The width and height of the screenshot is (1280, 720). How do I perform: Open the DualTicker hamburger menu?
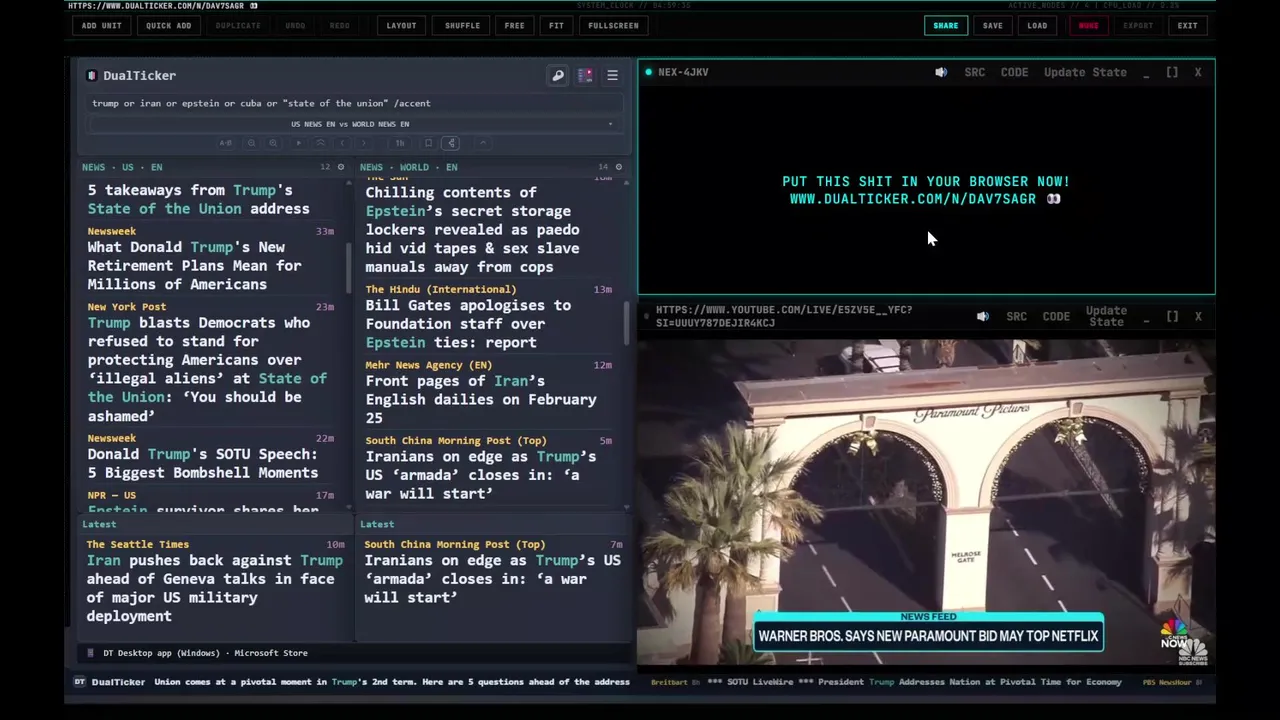pos(612,75)
